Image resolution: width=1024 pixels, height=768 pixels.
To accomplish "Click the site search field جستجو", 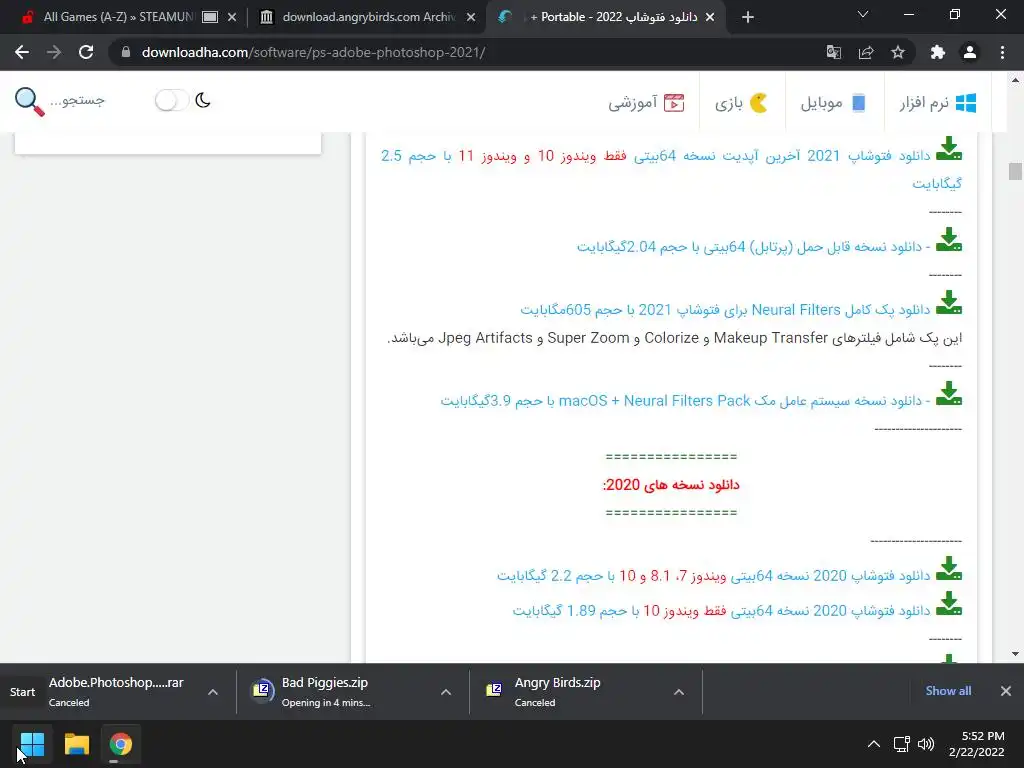I will coord(77,101).
